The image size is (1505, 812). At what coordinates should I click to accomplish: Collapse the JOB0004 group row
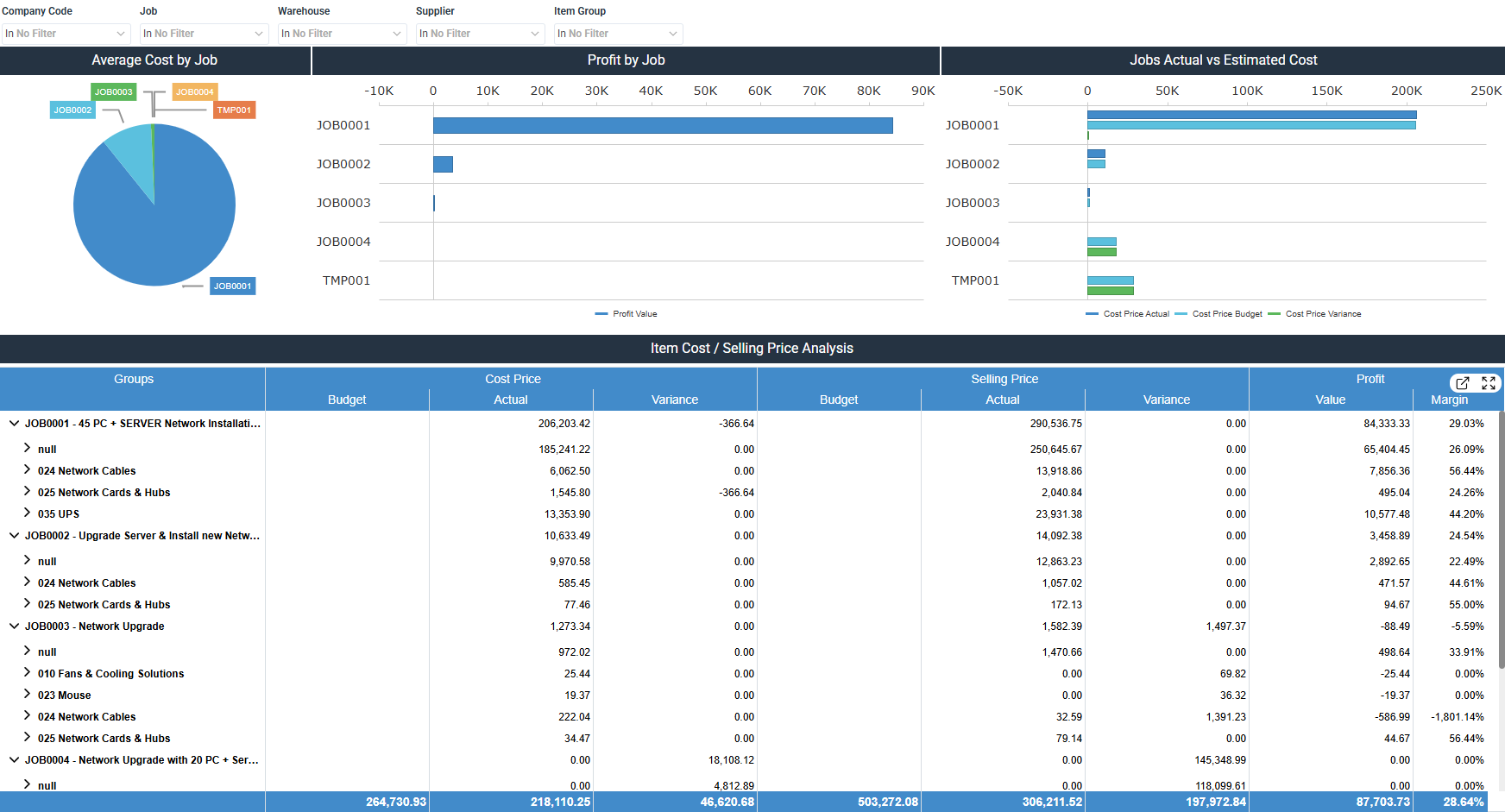tap(14, 760)
